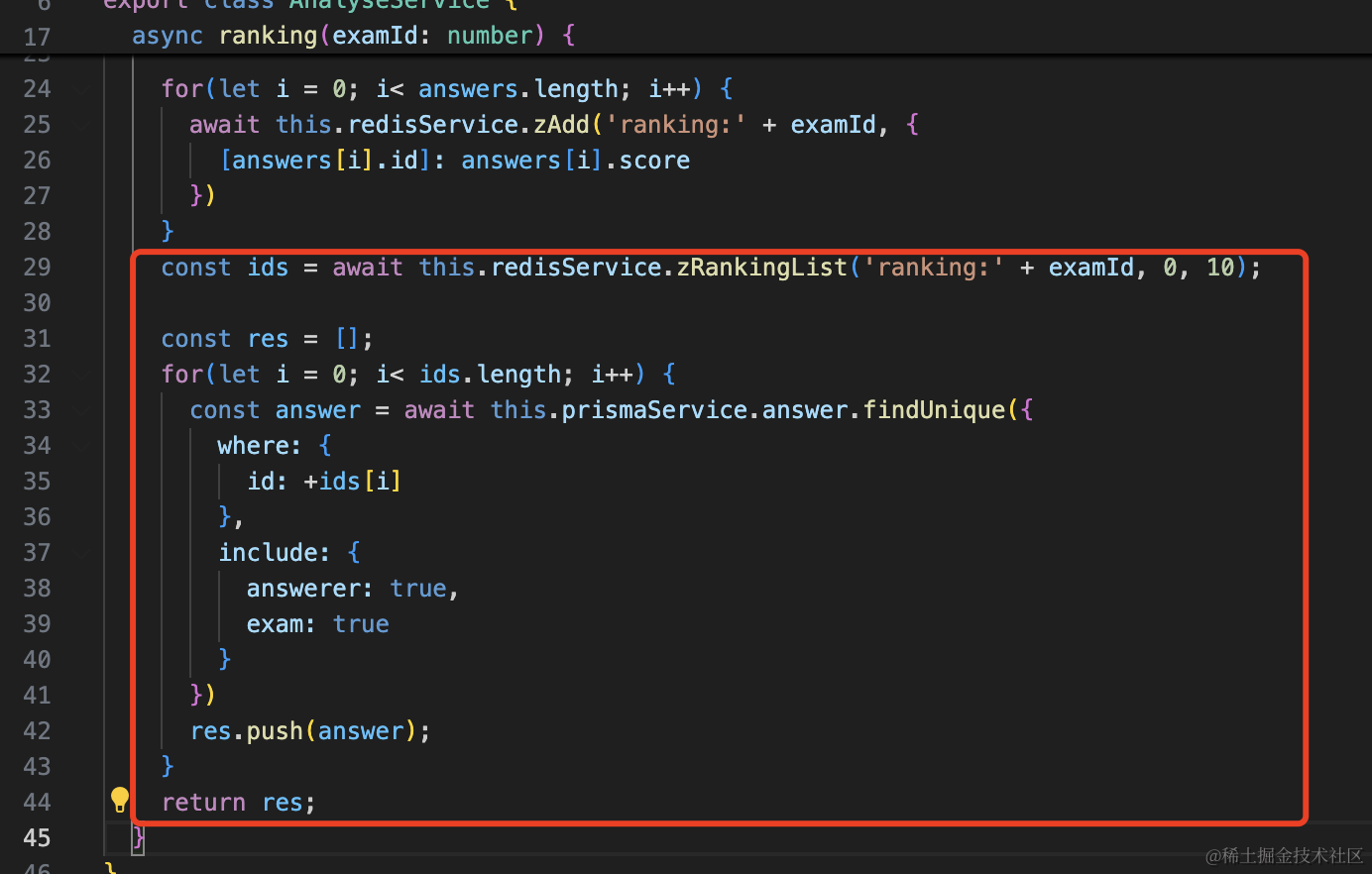Collapse the where object at line 34
This screenshot has height=874, width=1372.
click(80, 446)
